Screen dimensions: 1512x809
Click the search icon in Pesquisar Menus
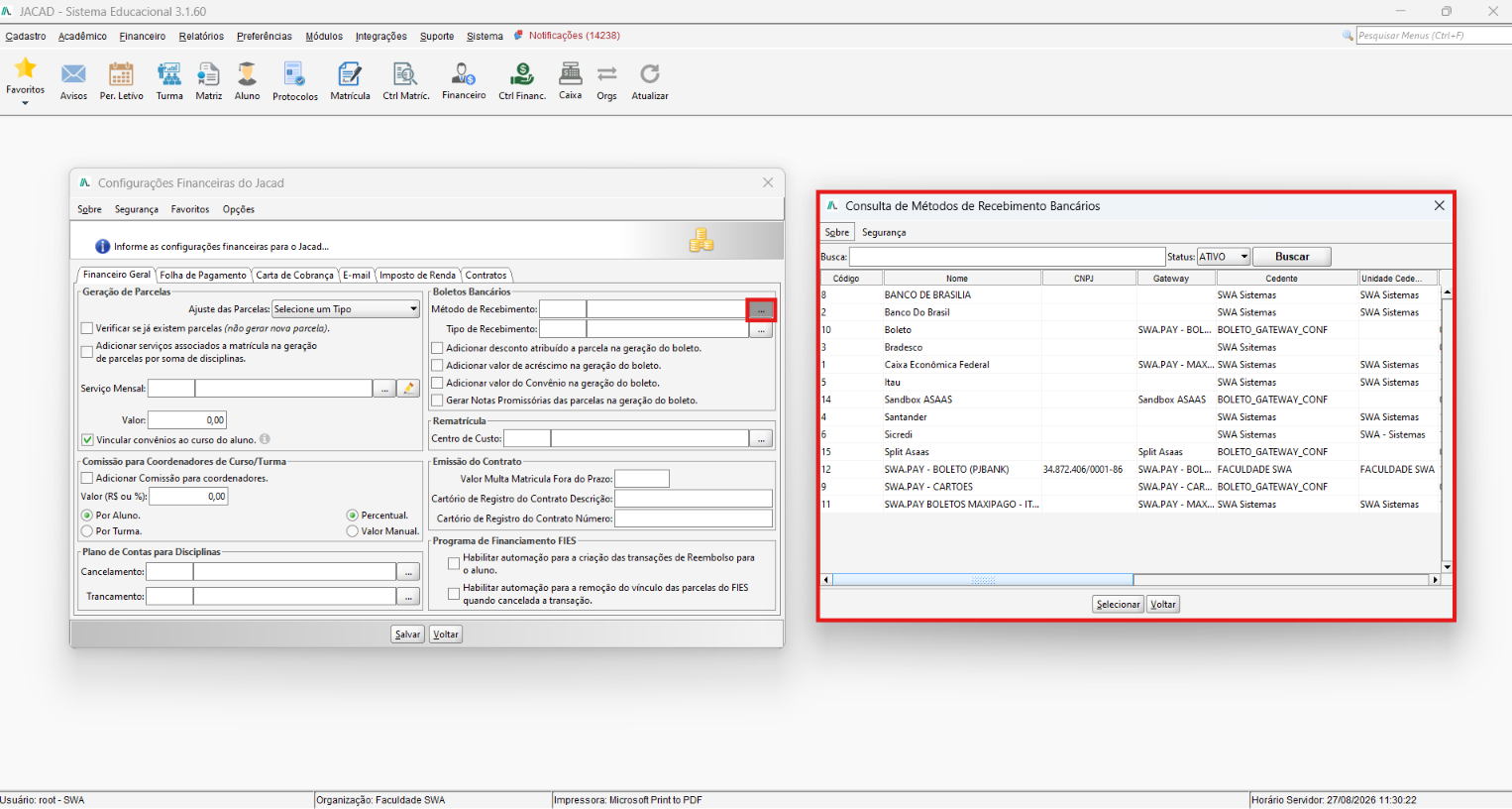[x=1348, y=36]
